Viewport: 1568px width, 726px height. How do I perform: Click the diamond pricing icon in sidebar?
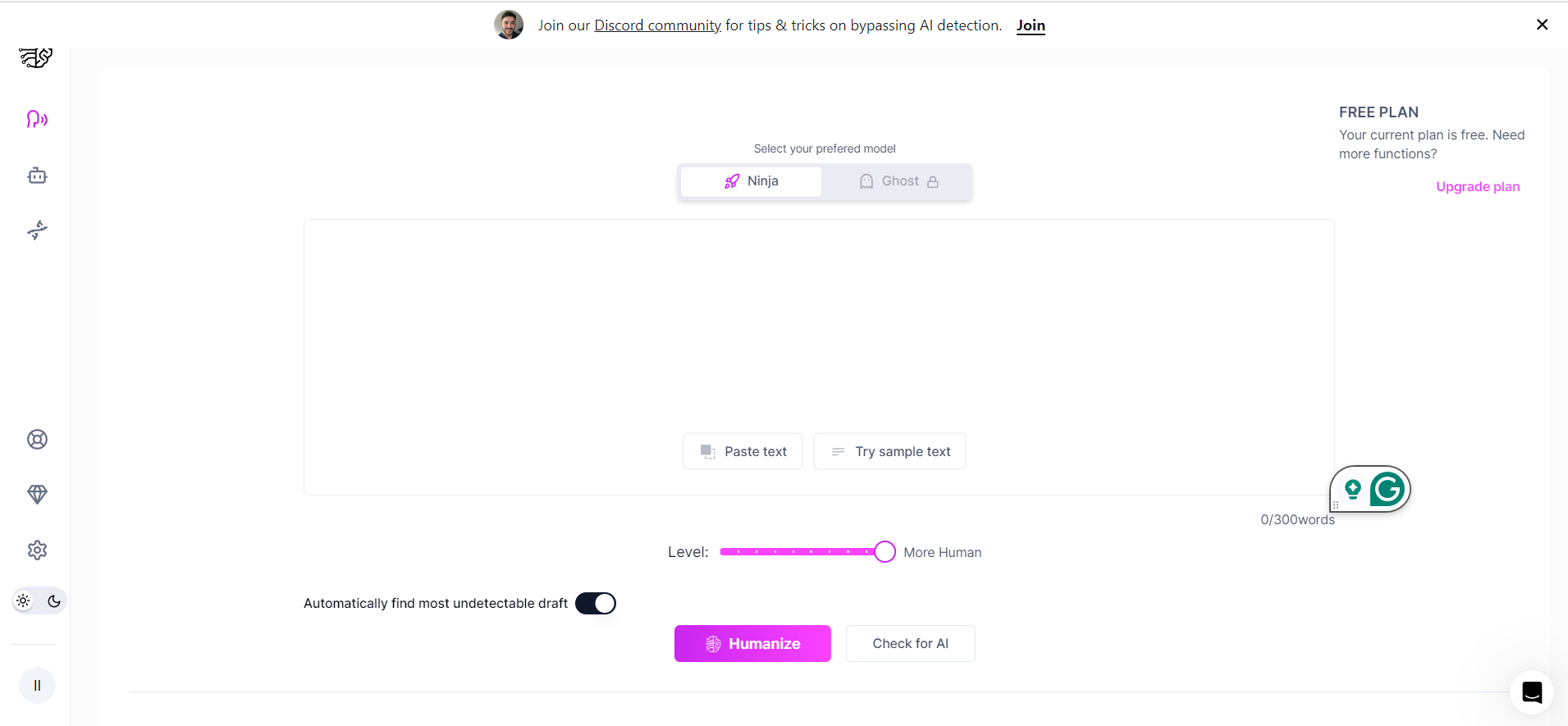[36, 495]
